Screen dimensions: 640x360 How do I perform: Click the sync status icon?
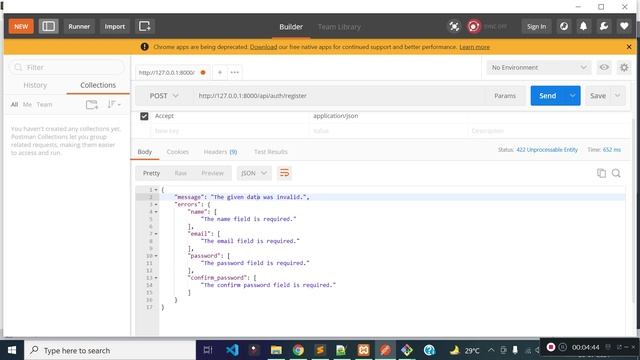coord(473,27)
